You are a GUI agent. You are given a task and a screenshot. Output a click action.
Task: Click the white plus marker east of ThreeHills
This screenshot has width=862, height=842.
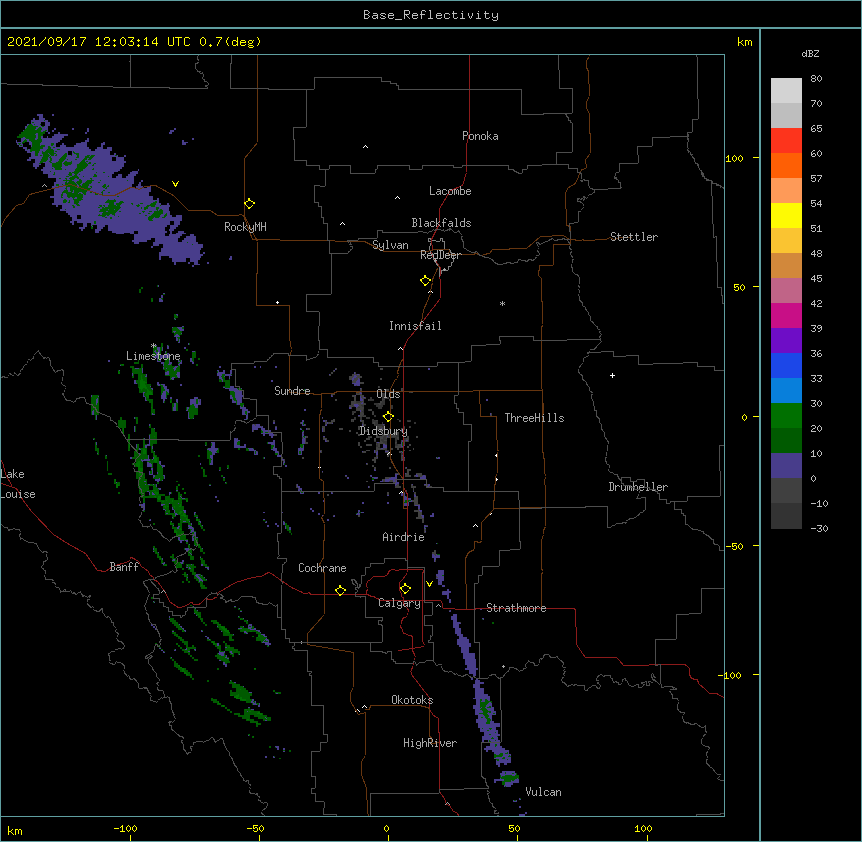pyautogui.click(x=612, y=375)
